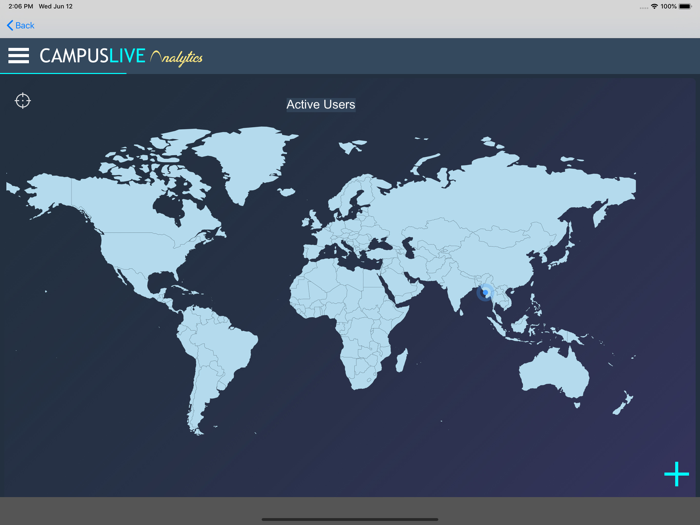
Task: Click the 100% battery percentage text
Action: click(x=668, y=6)
